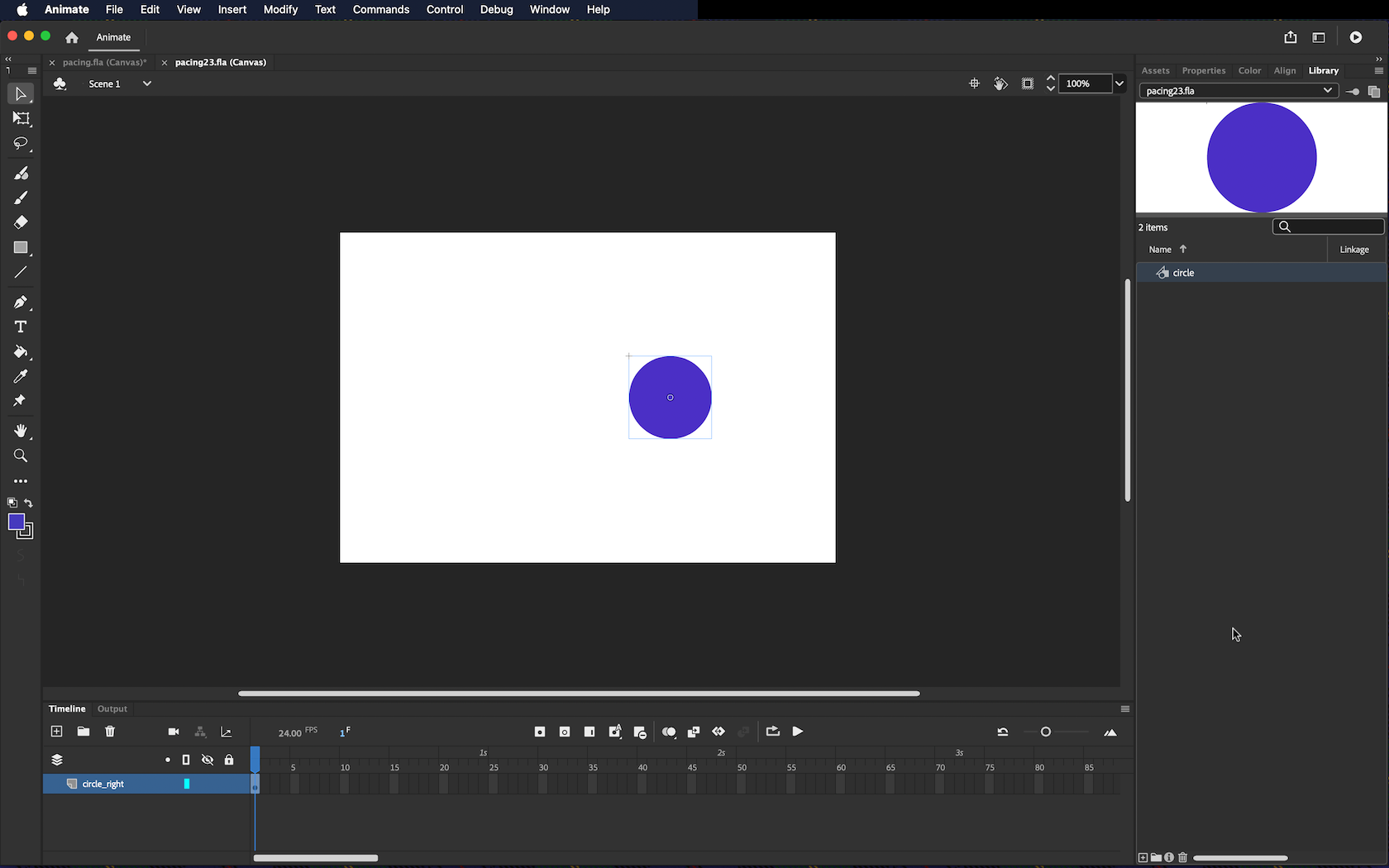
Task: Open the Modify menu
Action: (280, 10)
